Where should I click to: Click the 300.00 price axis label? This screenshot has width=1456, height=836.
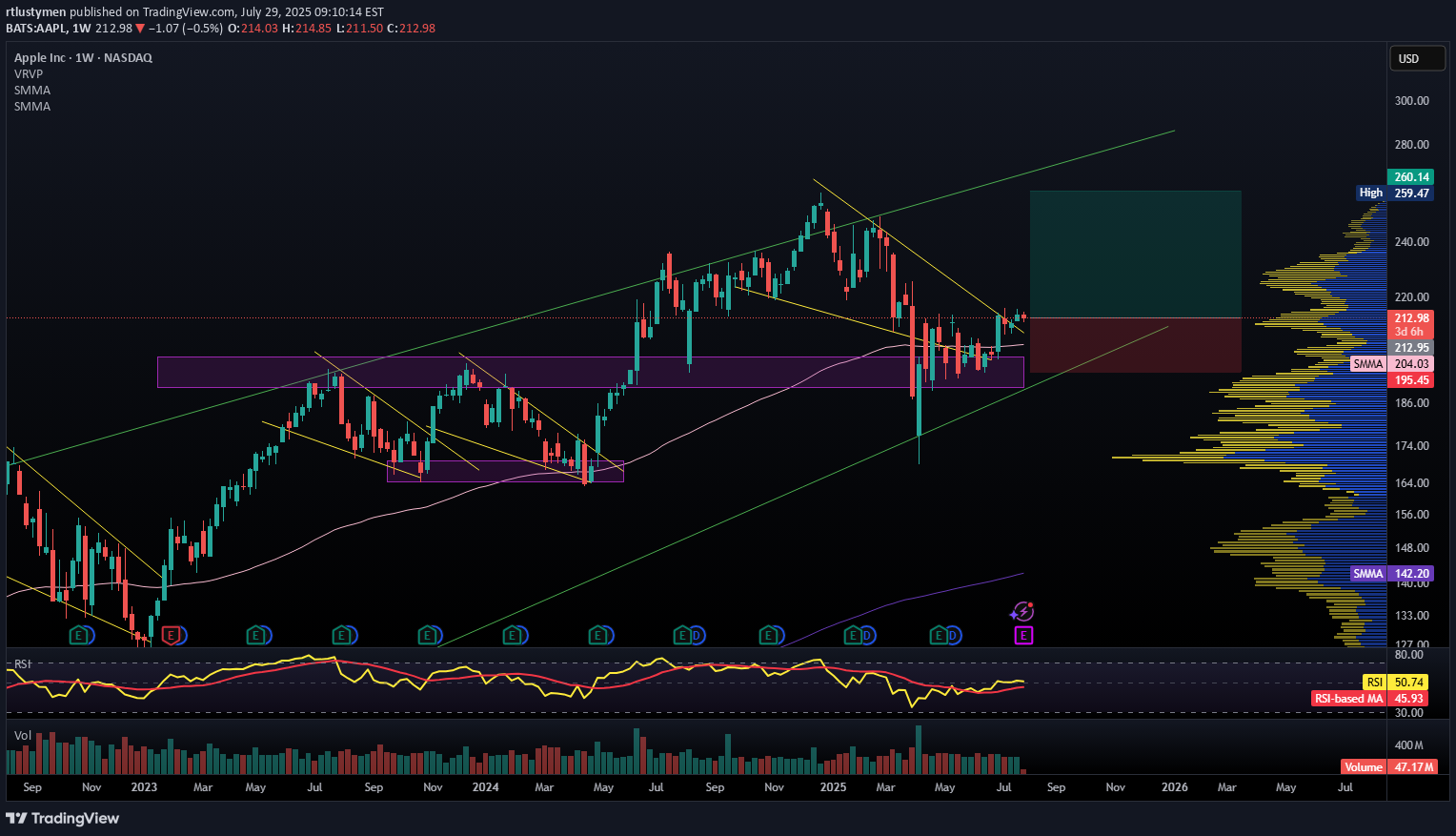1411,101
